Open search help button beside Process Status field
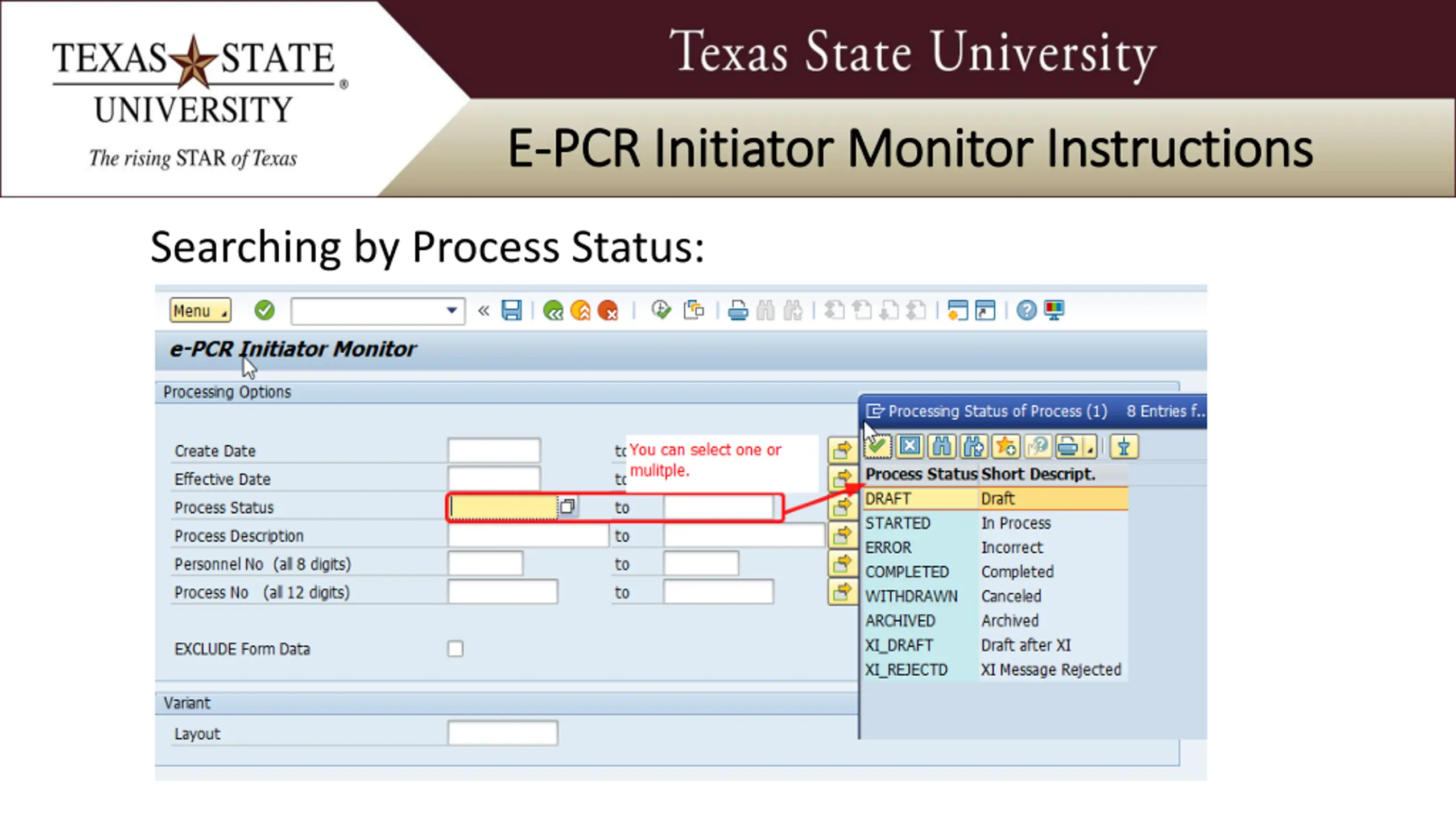 pos(568,506)
